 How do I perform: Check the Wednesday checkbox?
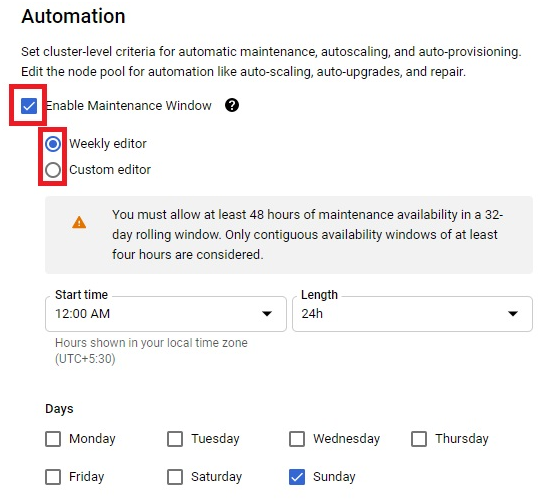(x=297, y=439)
